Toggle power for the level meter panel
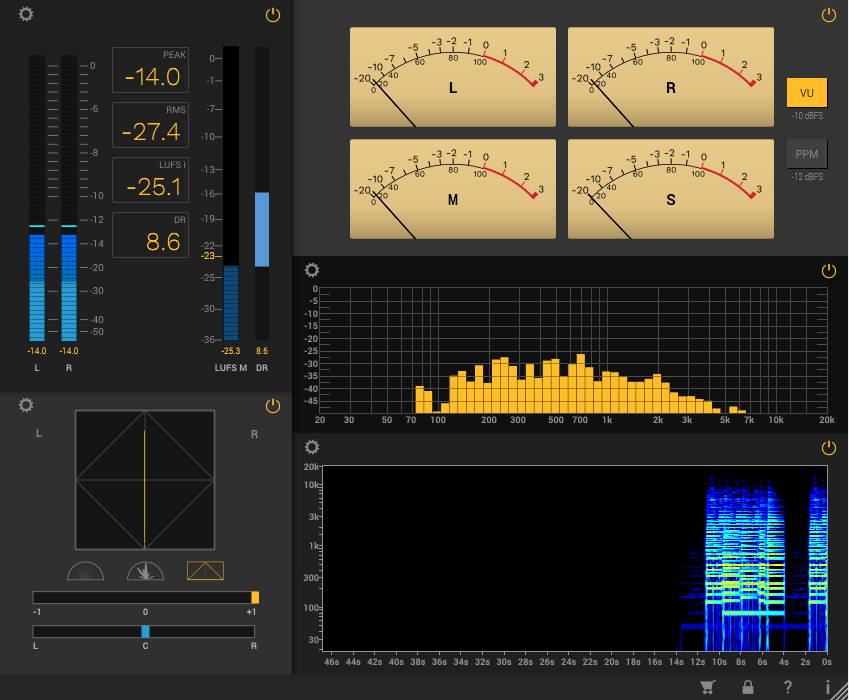This screenshot has height=700, width=849. pos(273,15)
